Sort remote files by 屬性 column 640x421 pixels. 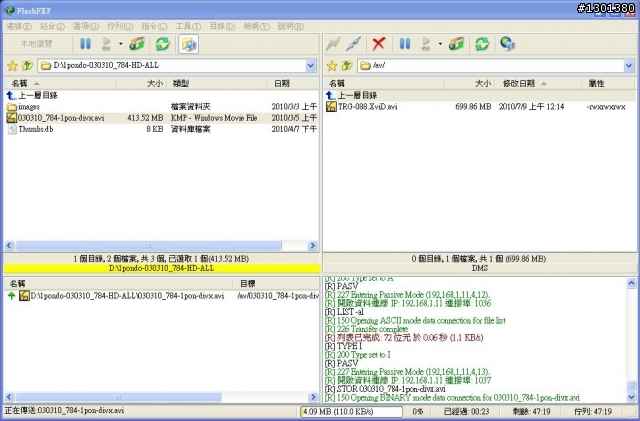click(x=608, y=84)
